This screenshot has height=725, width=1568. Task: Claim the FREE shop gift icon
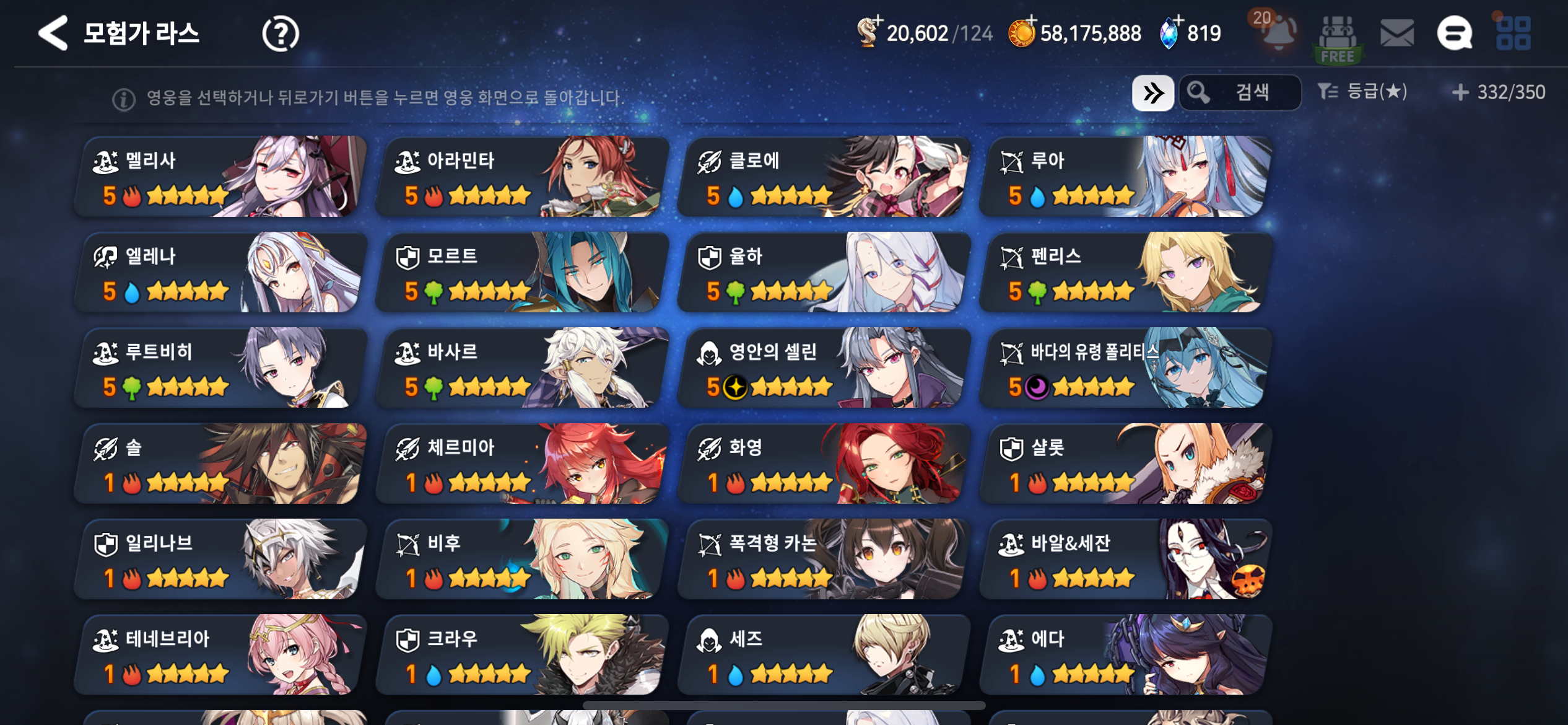1338,38
